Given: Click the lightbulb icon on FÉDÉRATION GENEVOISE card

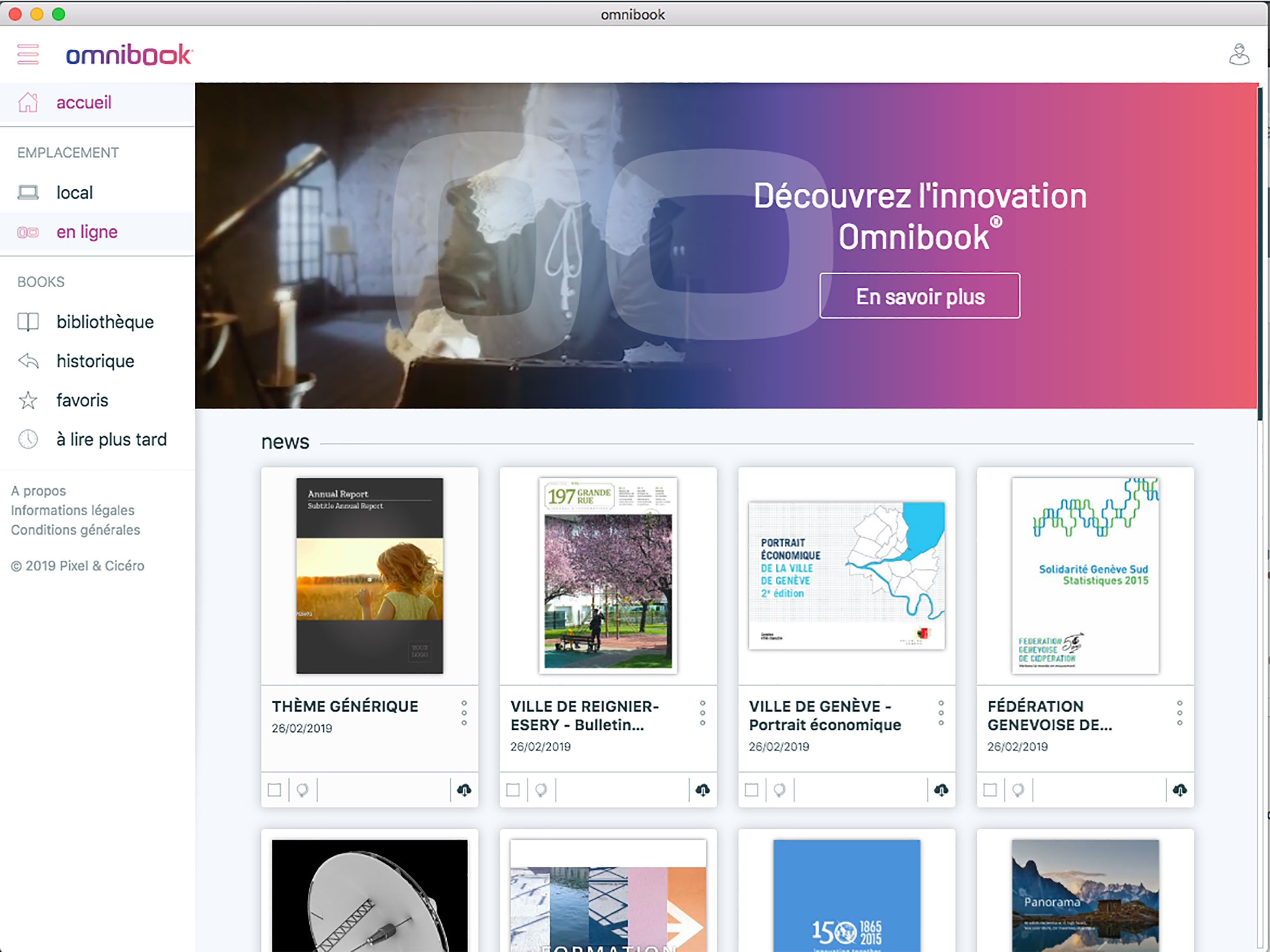Looking at the screenshot, I should [1018, 790].
